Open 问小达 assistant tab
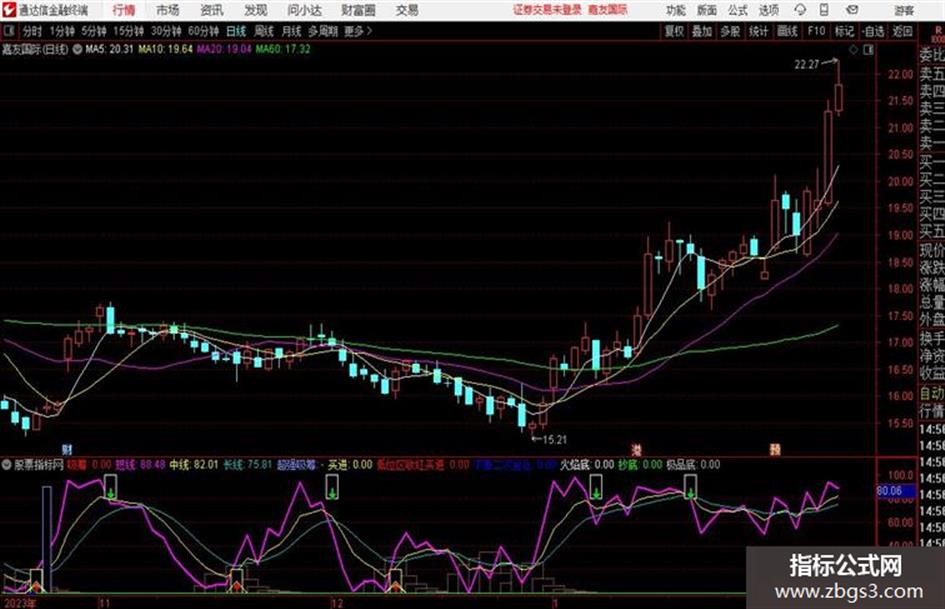 [304, 10]
